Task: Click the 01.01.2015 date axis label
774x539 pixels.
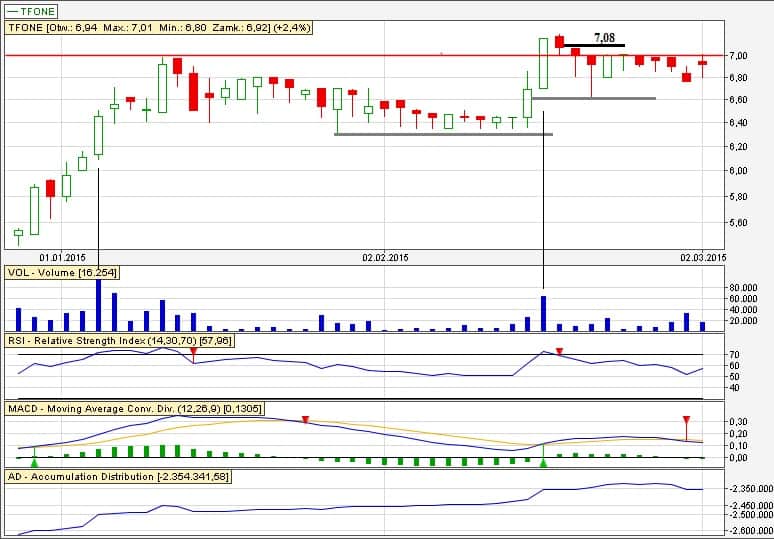Action: coord(62,257)
